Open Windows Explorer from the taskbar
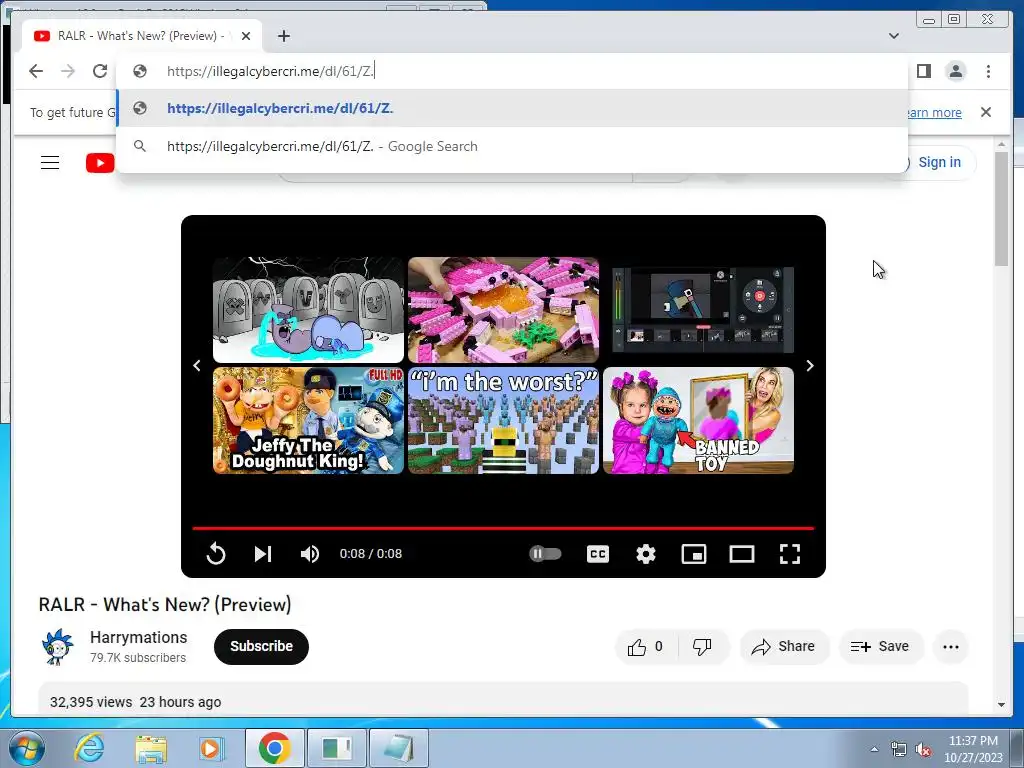This screenshot has width=1024, height=768. [151, 748]
